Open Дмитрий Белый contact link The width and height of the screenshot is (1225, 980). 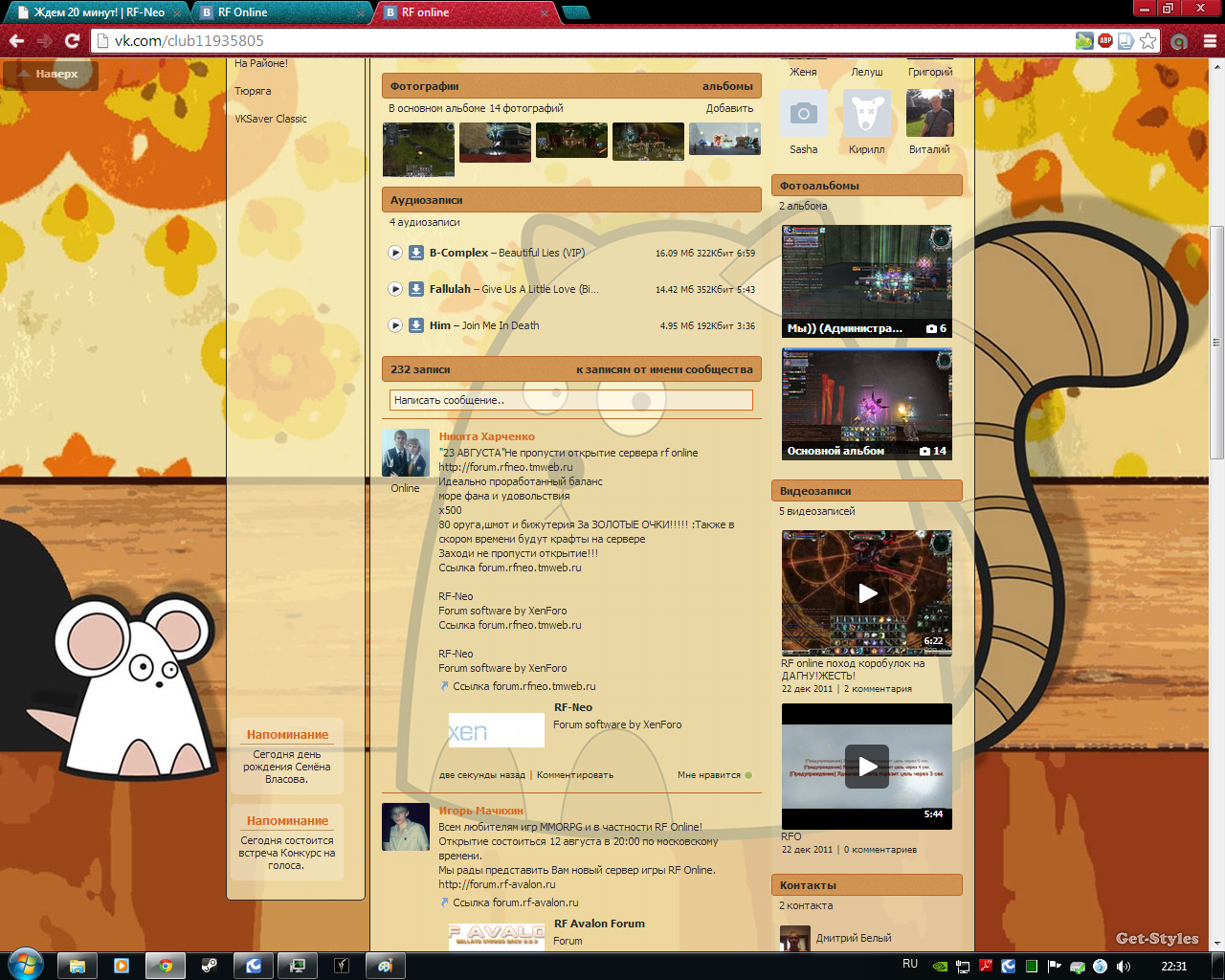coord(854,938)
